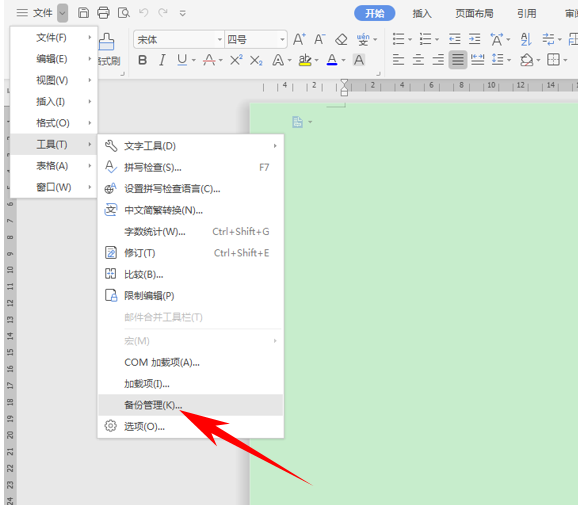
Task: Toggle justified alignment button
Action: pyautogui.click(x=458, y=60)
